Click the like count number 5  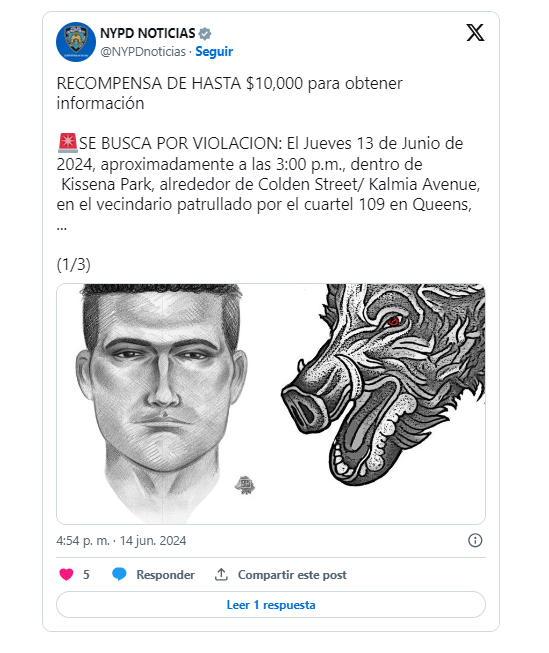86,575
